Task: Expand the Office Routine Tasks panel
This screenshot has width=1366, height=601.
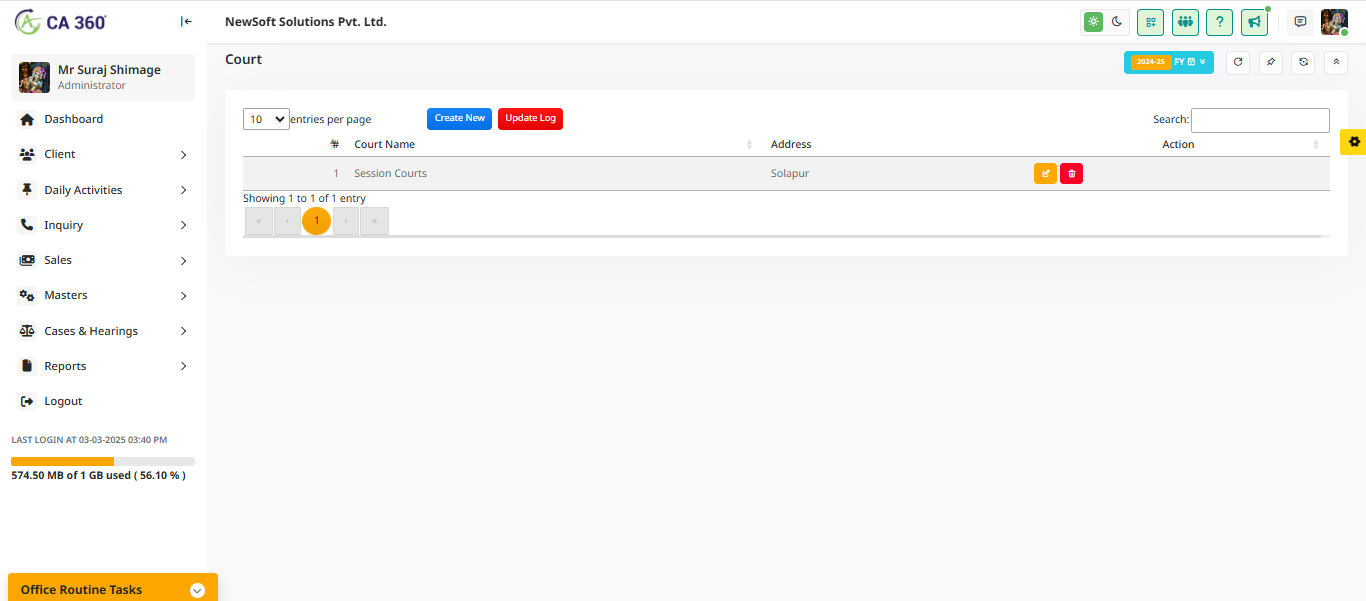Action: (197, 590)
